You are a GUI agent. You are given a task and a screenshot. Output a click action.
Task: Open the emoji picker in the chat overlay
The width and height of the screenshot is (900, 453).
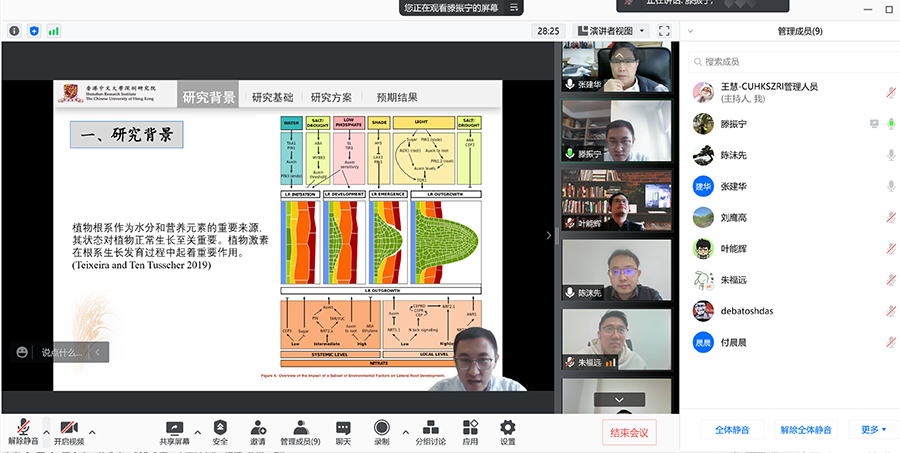click(22, 353)
